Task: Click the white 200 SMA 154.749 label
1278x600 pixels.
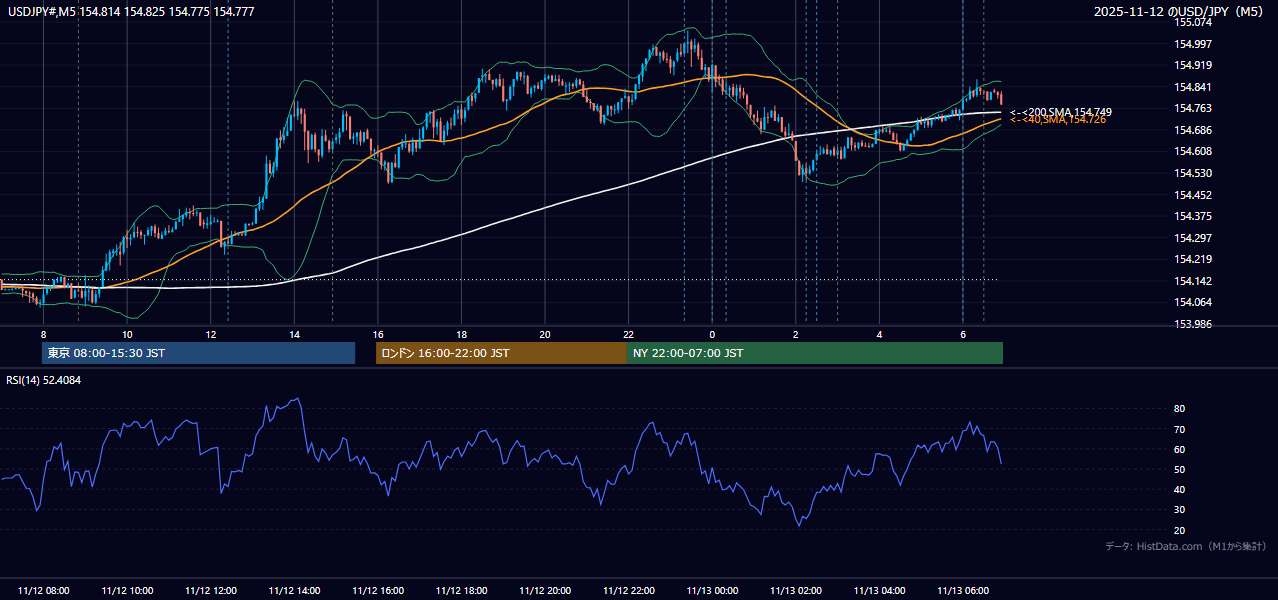Action: [1060, 112]
